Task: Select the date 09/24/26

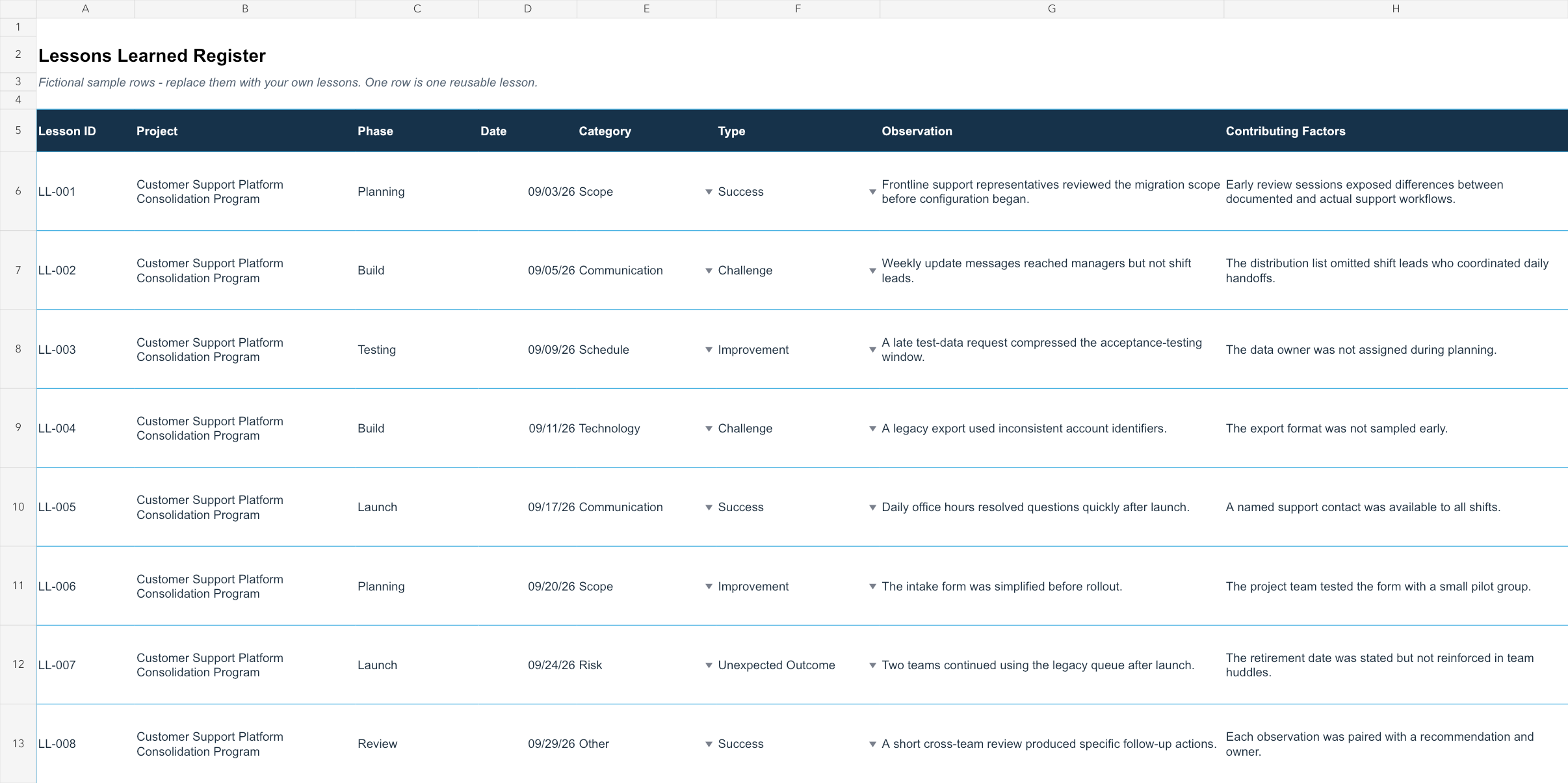Action: 527,665
